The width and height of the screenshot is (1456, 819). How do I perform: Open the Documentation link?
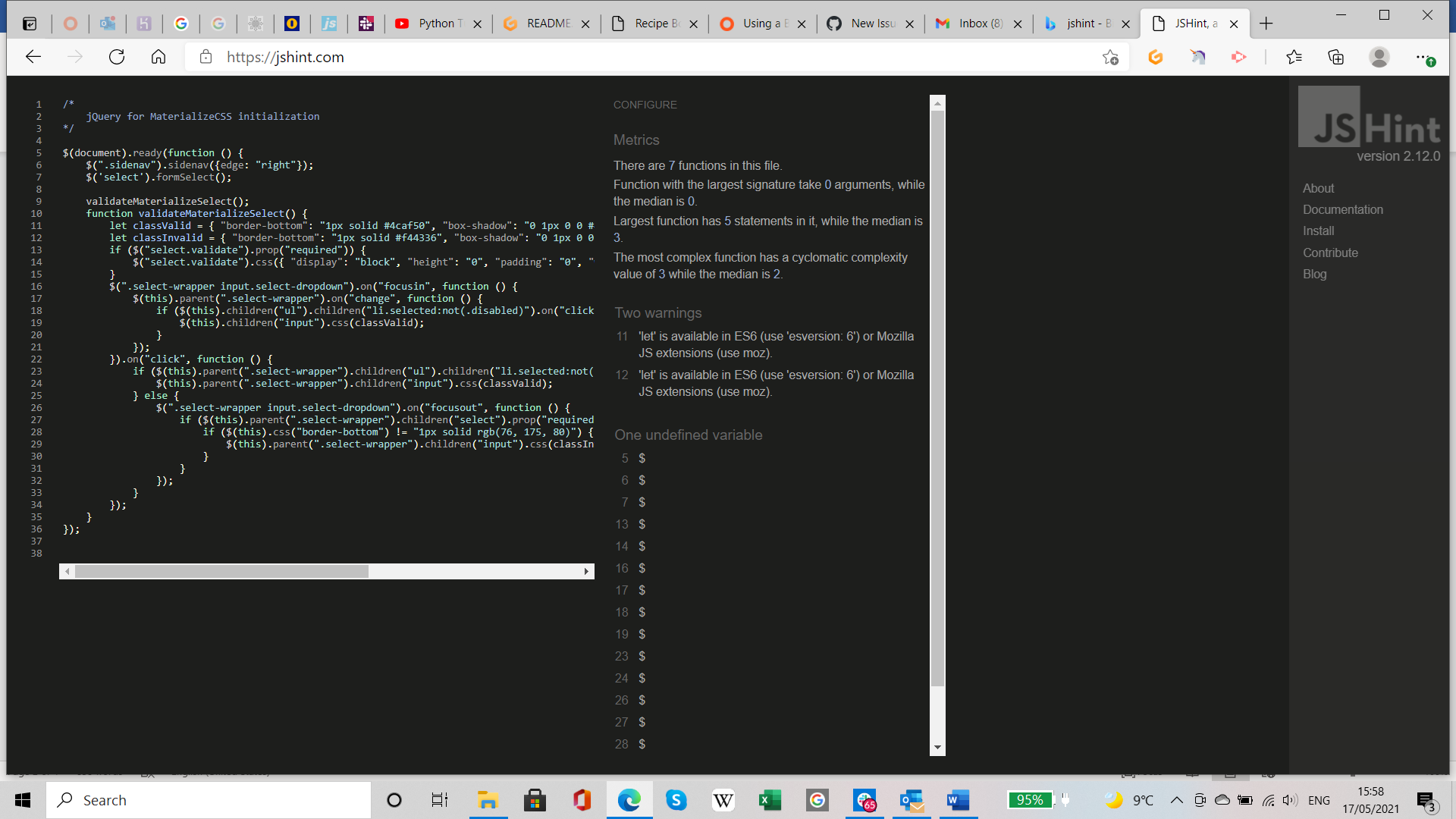(1342, 209)
